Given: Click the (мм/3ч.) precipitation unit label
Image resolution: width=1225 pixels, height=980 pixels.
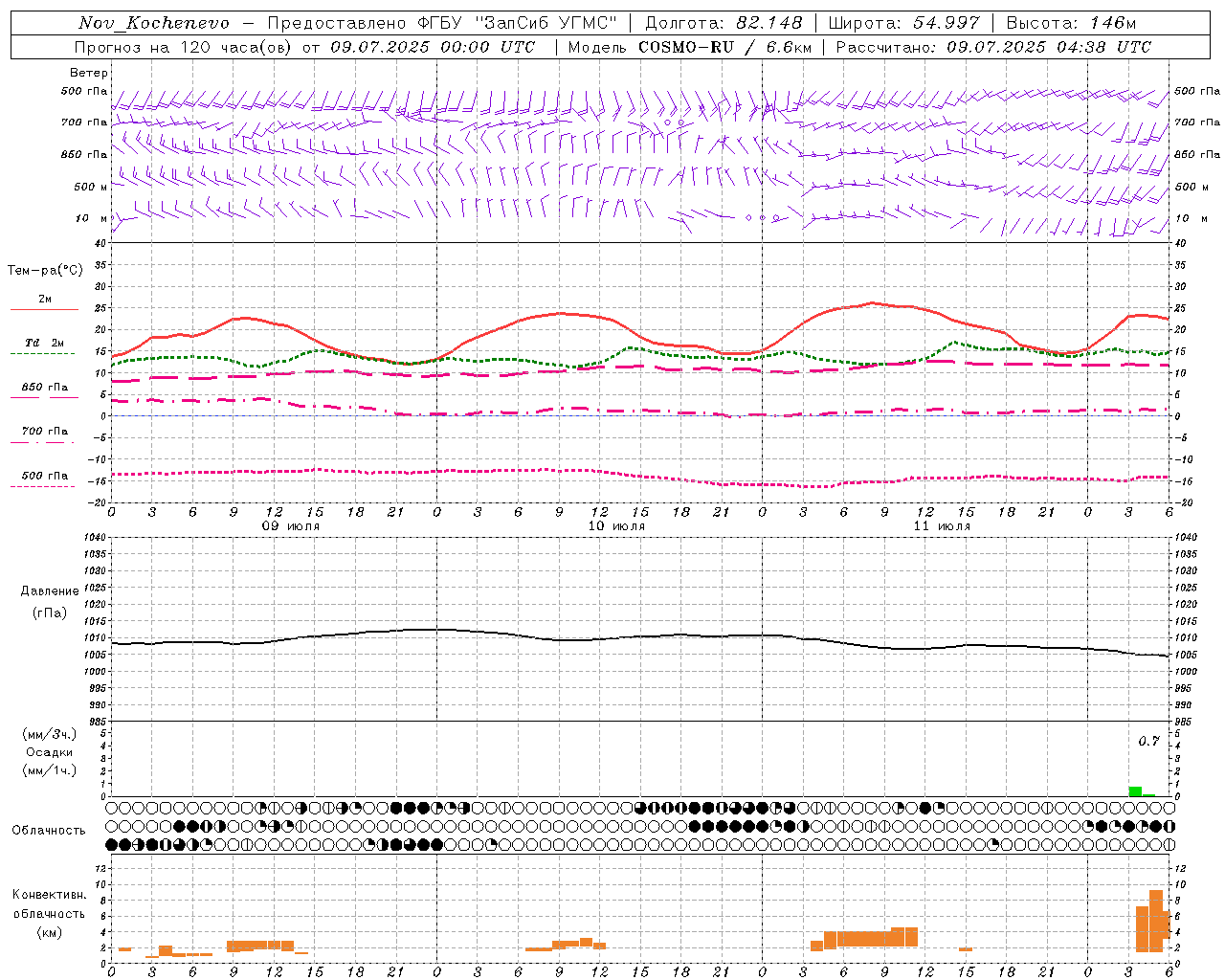Looking at the screenshot, I should tap(50, 735).
